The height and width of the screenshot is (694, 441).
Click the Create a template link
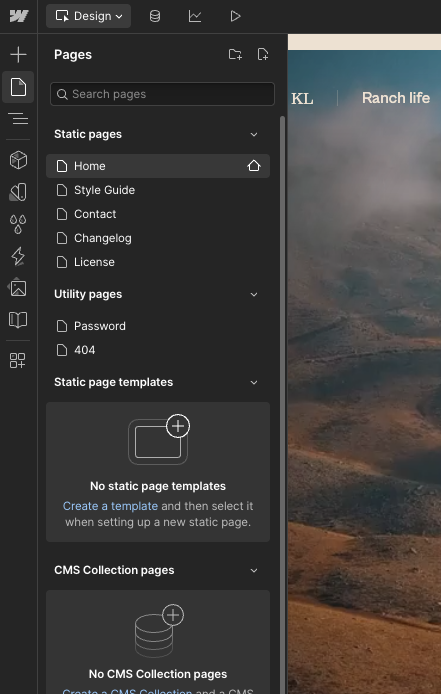[x=110, y=506]
